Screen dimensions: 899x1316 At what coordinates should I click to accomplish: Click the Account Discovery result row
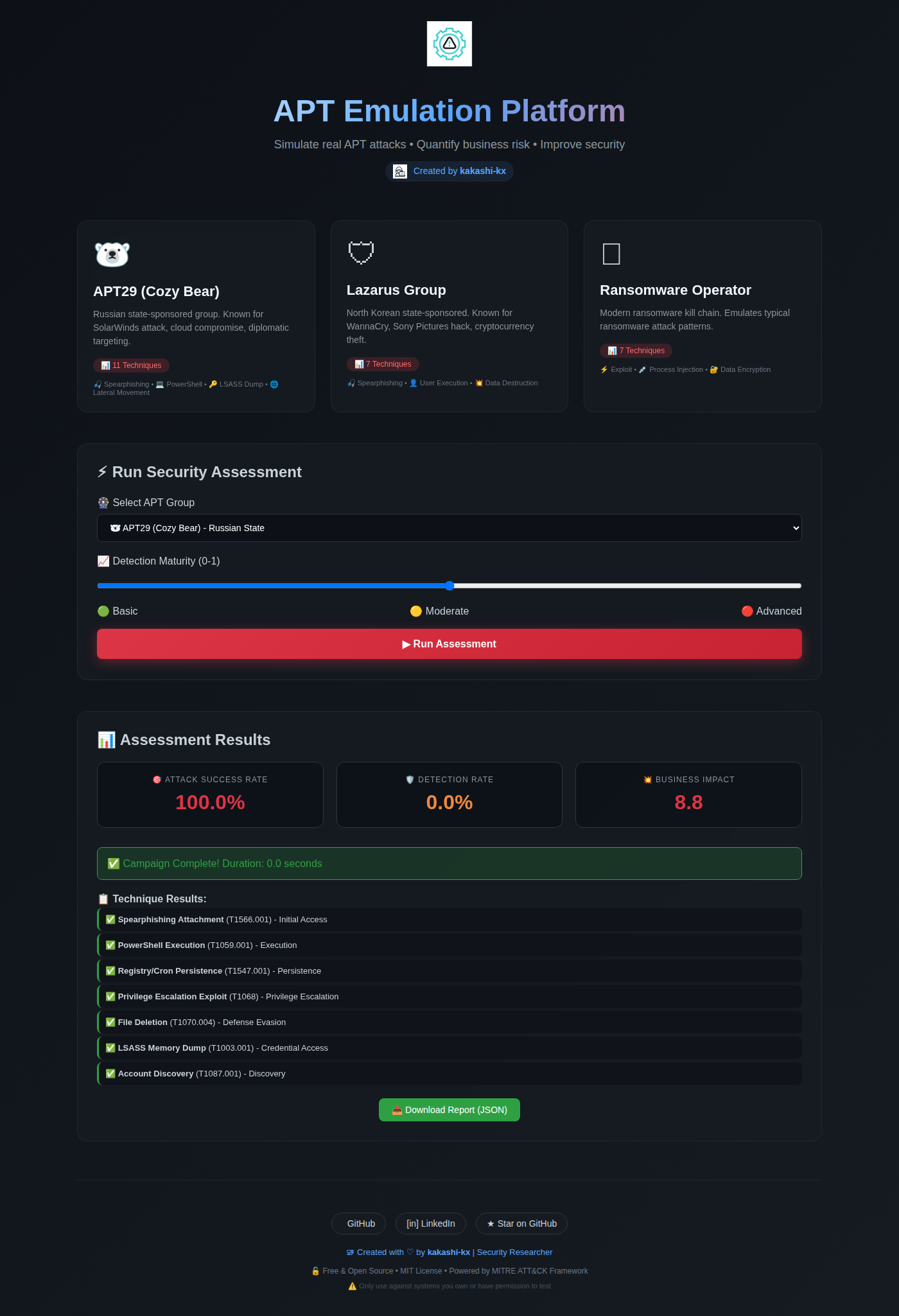[x=449, y=1074]
